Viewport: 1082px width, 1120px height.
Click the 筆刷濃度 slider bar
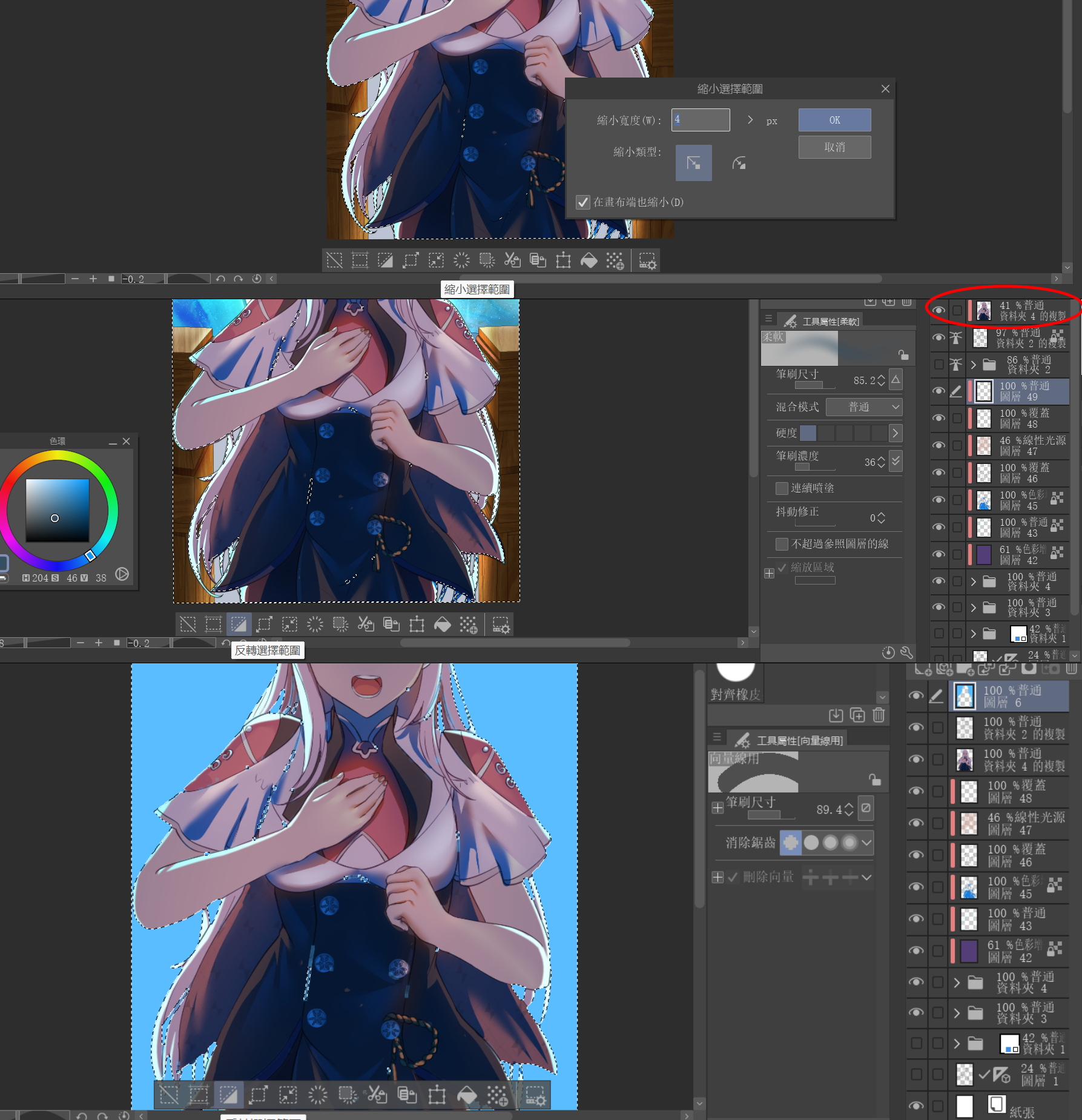[x=815, y=467]
